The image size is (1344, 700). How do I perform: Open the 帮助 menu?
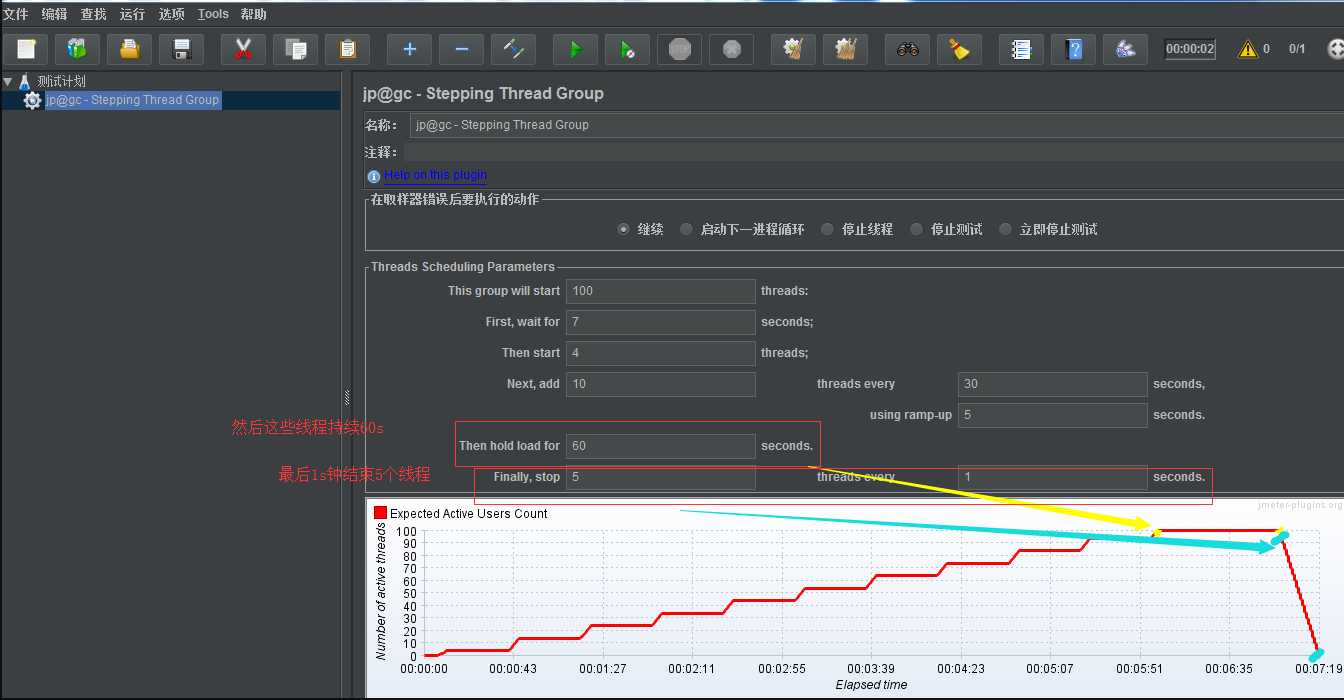254,14
